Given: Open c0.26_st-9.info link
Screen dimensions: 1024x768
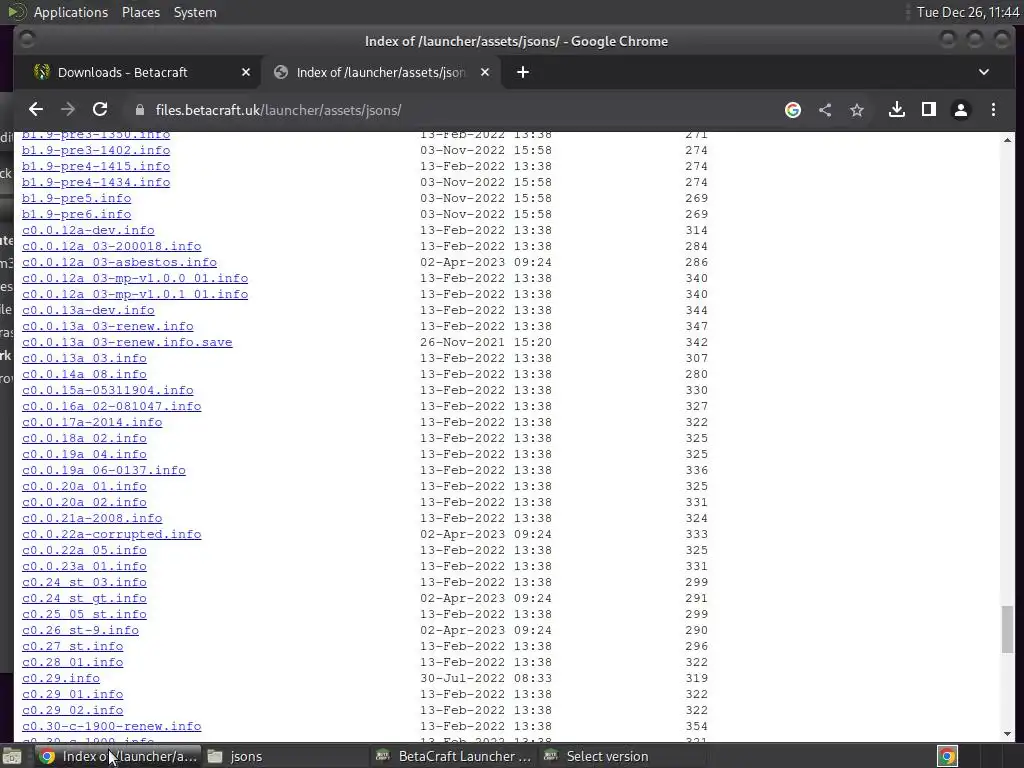Looking at the screenshot, I should (80, 630).
